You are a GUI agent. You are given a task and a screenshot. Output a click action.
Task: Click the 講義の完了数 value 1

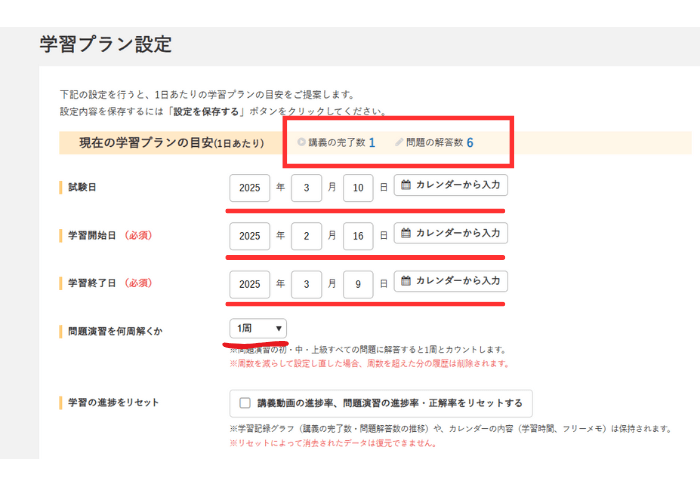click(x=372, y=142)
